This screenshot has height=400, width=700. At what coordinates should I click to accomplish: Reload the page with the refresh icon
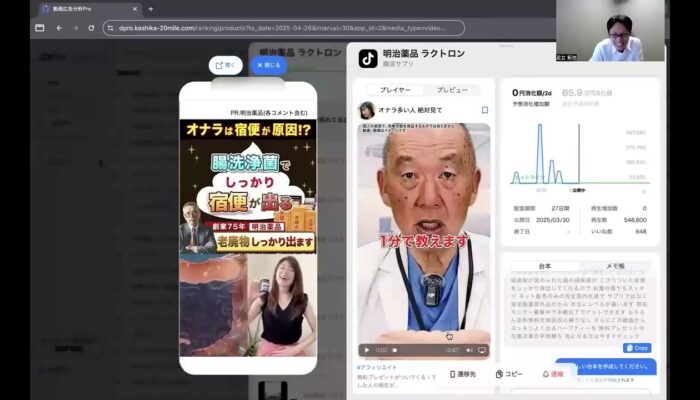[91, 28]
